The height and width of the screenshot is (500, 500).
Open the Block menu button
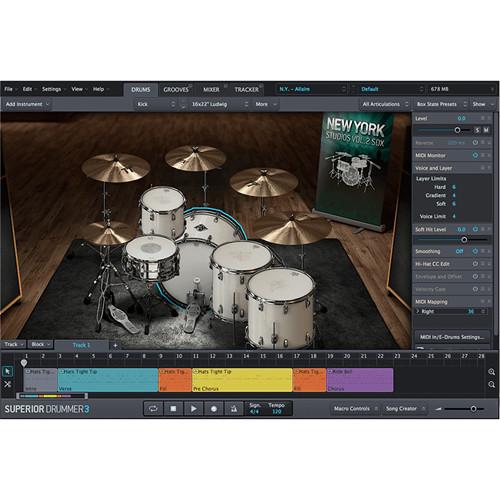coord(40,344)
